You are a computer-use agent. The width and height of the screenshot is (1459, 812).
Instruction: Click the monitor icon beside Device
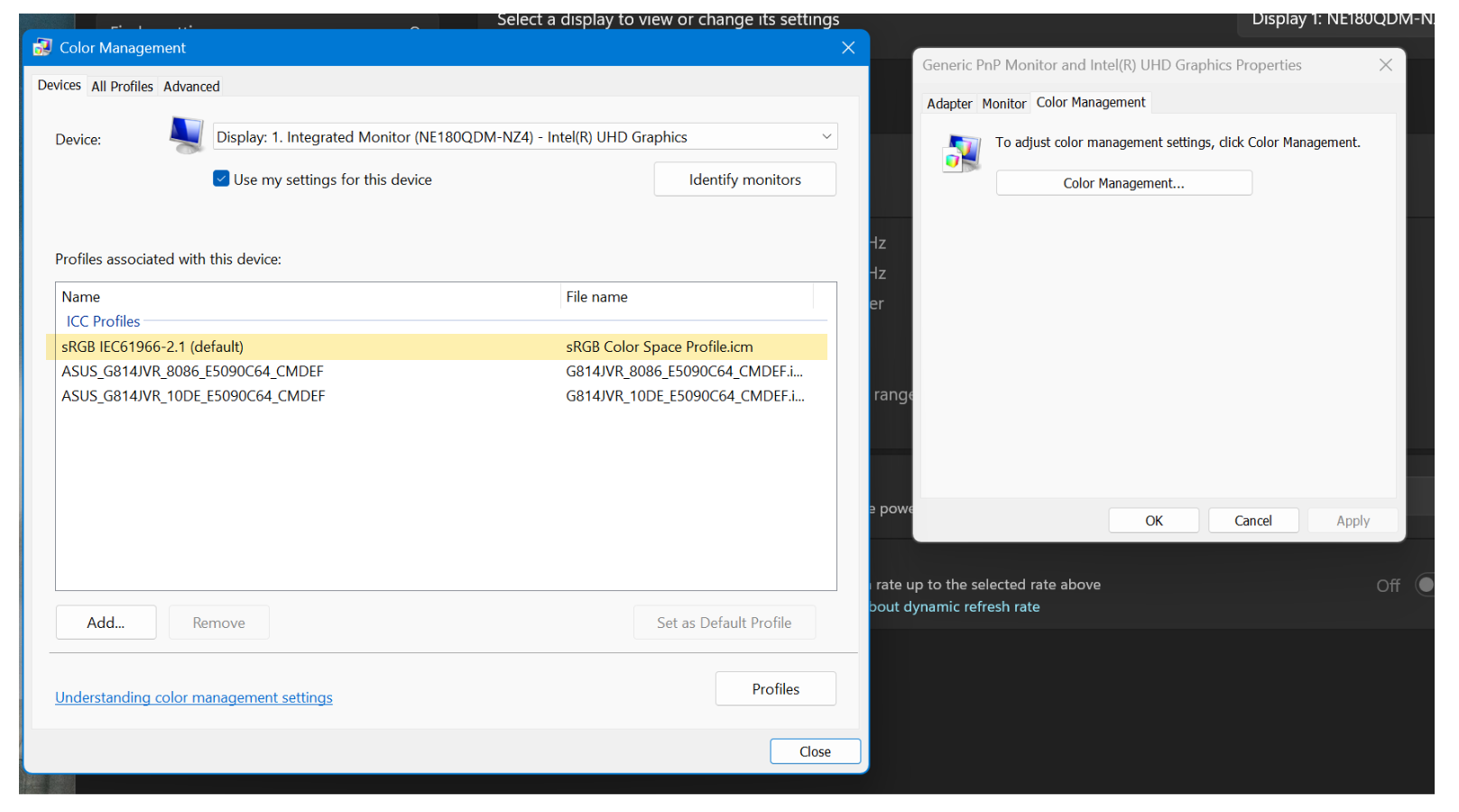[187, 135]
